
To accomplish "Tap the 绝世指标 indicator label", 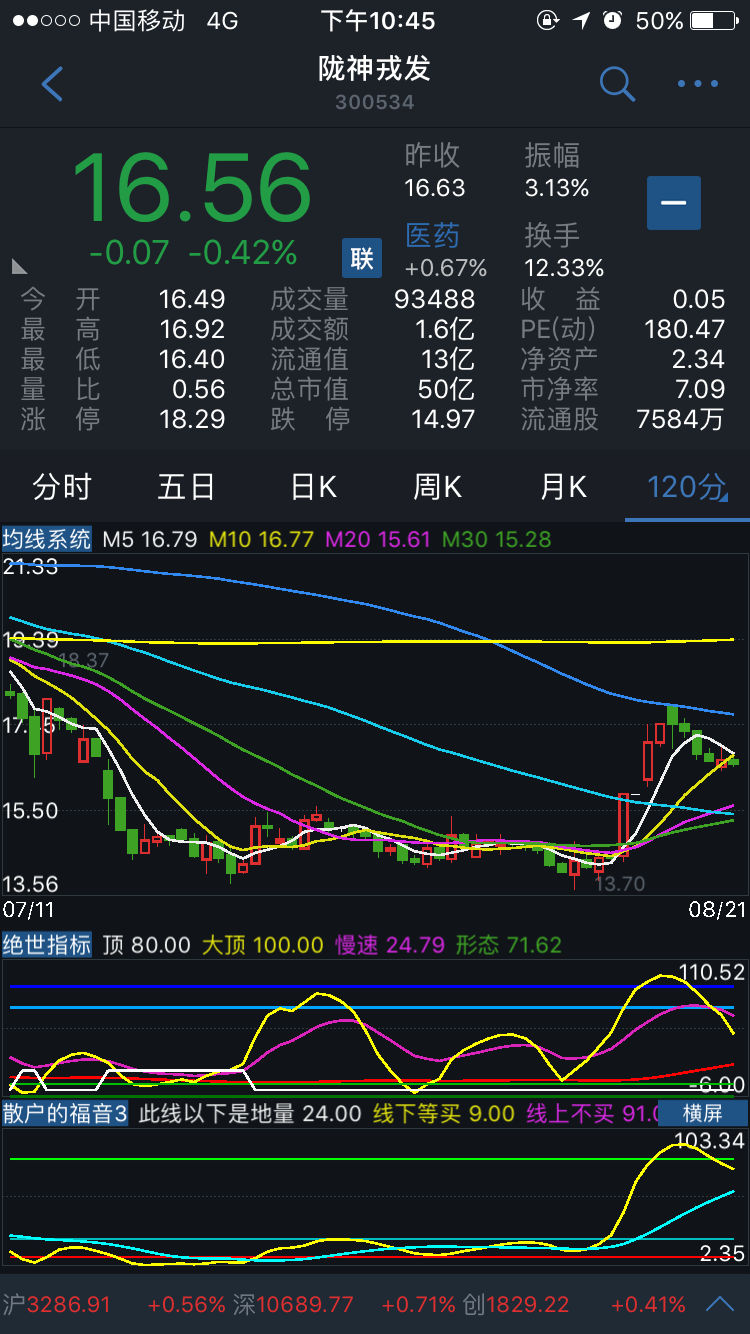I will [47, 945].
